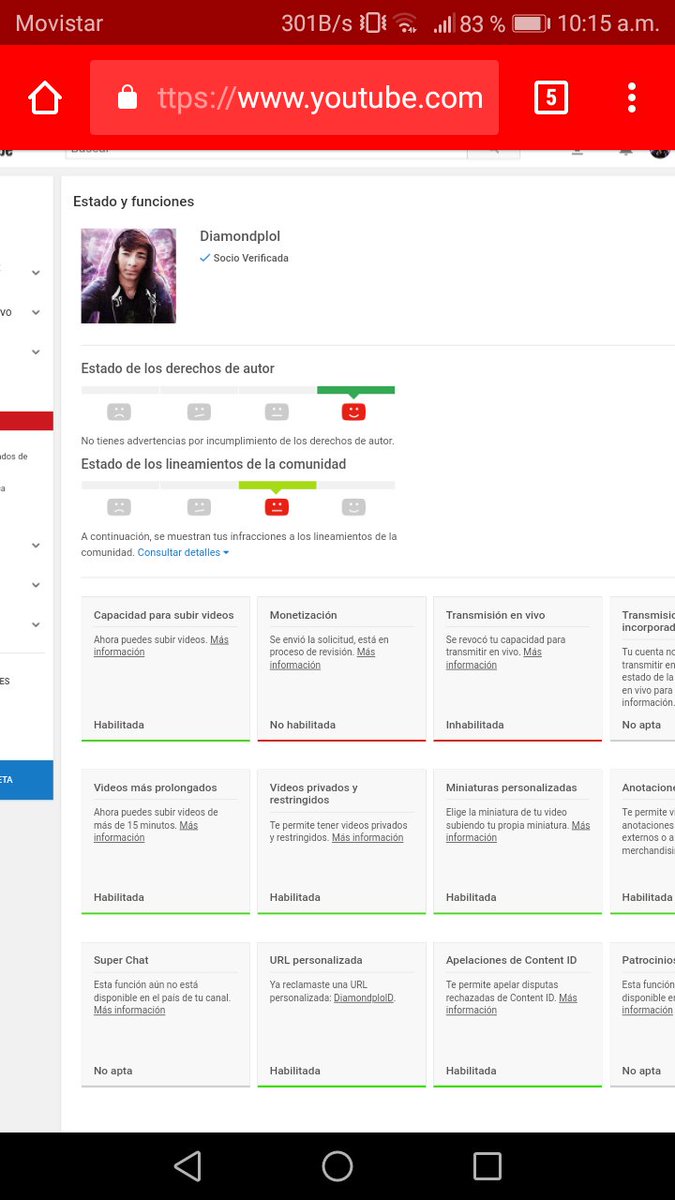The width and height of the screenshot is (675, 1200).
Task: Click the Apelaciones de Content ID card title
Action: click(x=511, y=960)
